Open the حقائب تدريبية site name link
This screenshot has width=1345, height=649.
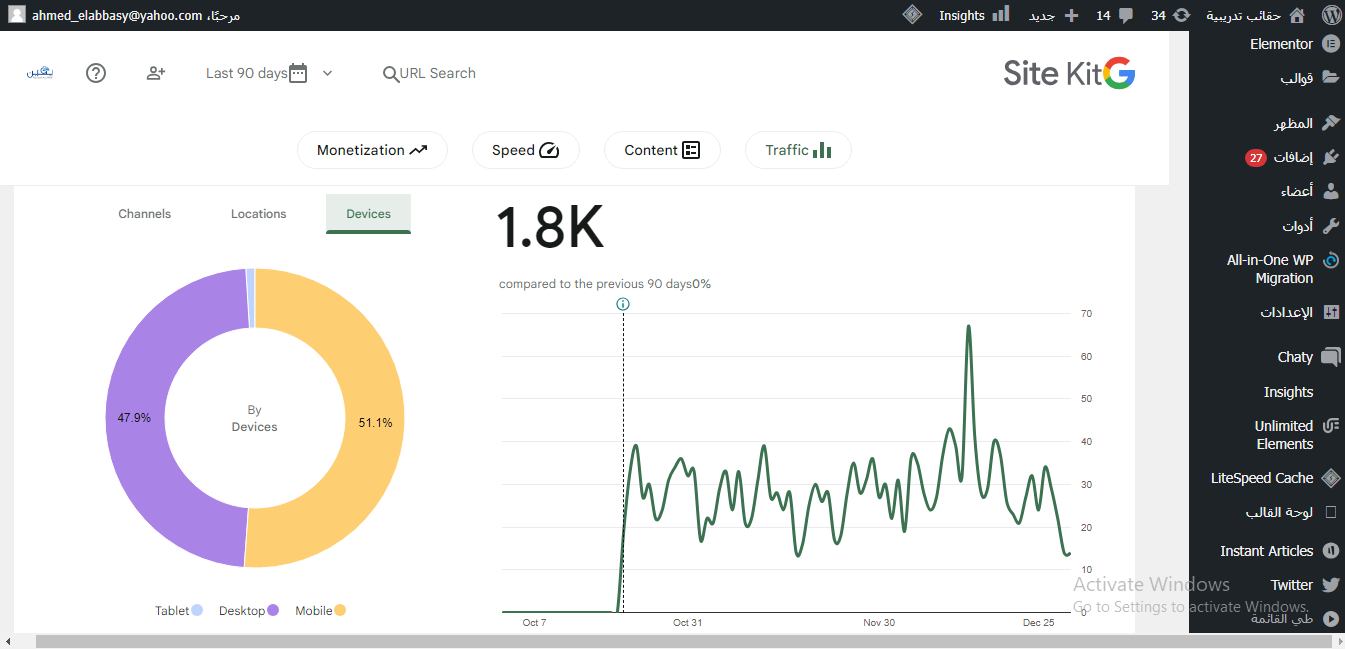pyautogui.click(x=1243, y=15)
